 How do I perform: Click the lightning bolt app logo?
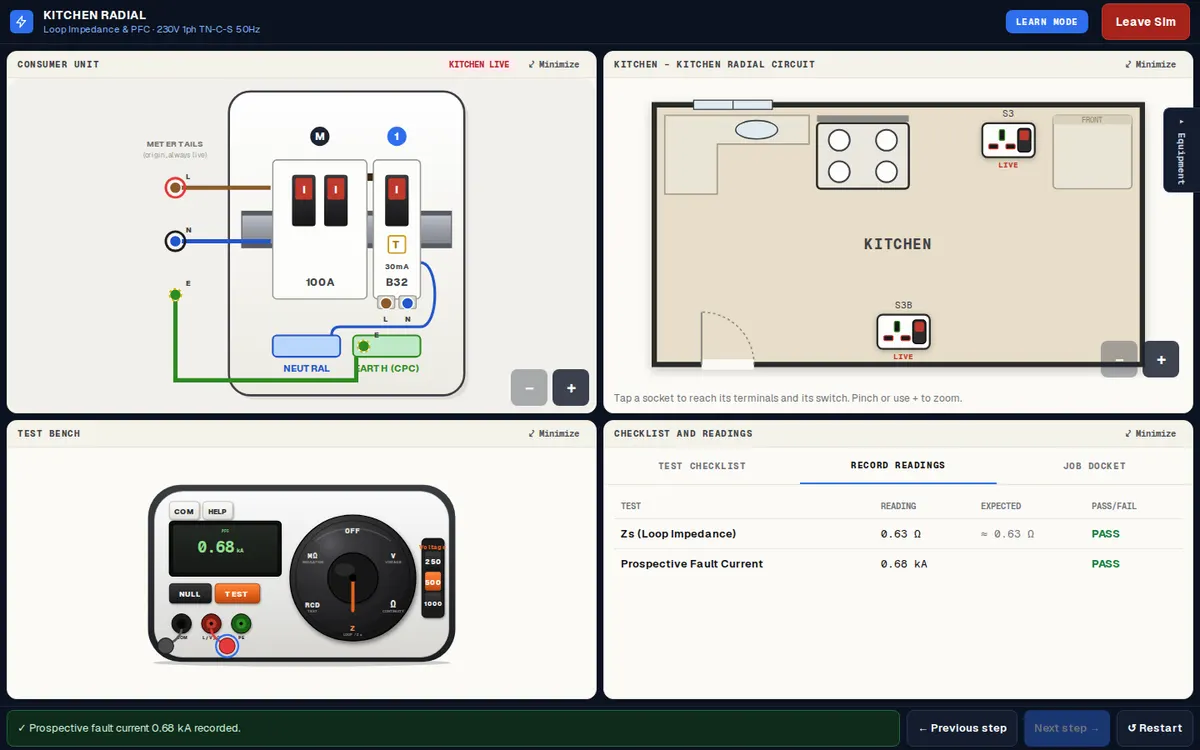click(21, 21)
